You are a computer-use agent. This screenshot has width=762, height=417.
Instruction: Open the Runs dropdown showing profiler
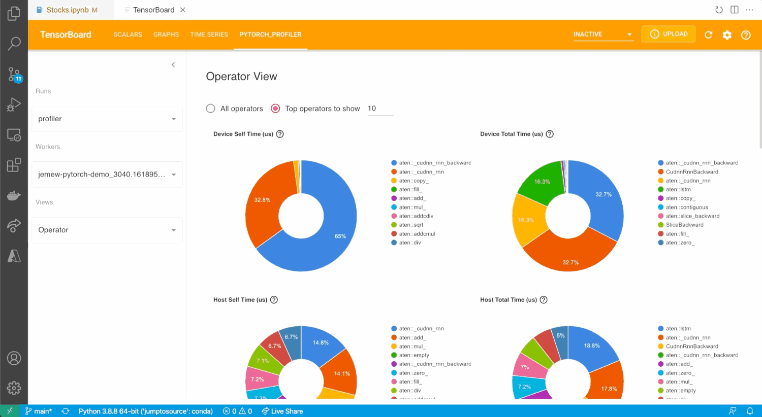click(107, 119)
